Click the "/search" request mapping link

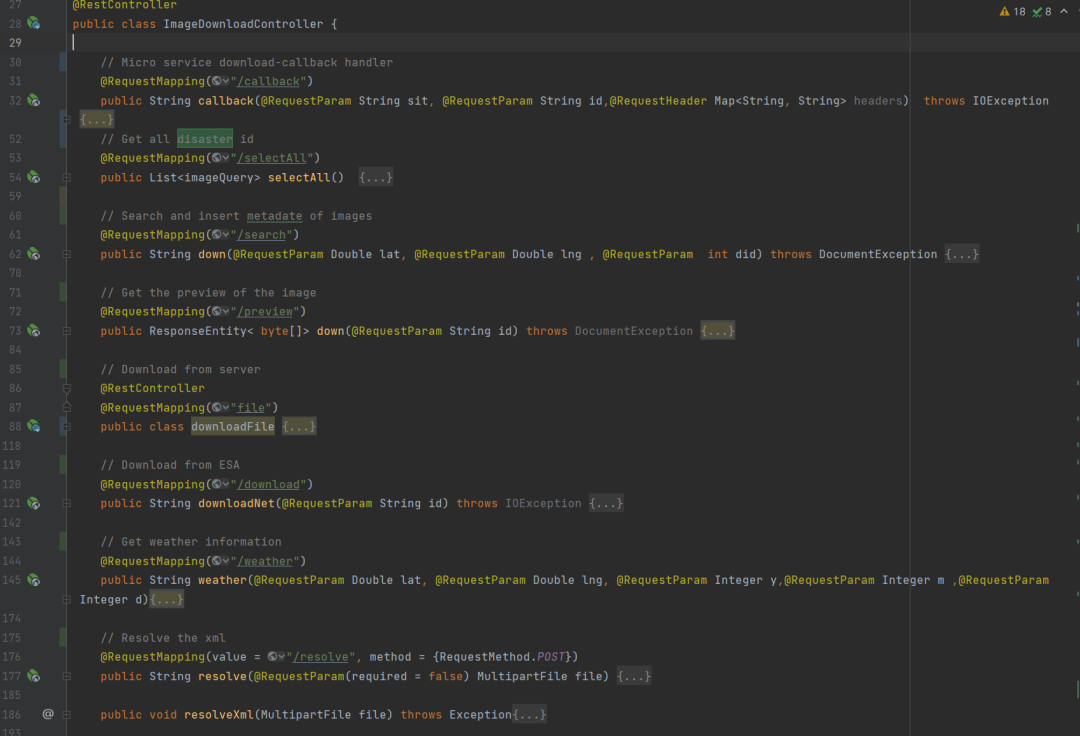pos(265,235)
